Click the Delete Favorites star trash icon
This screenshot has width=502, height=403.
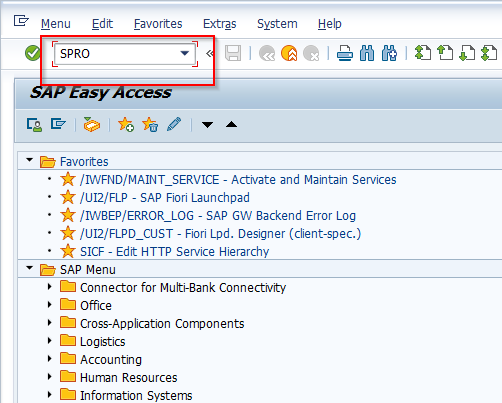pos(150,125)
